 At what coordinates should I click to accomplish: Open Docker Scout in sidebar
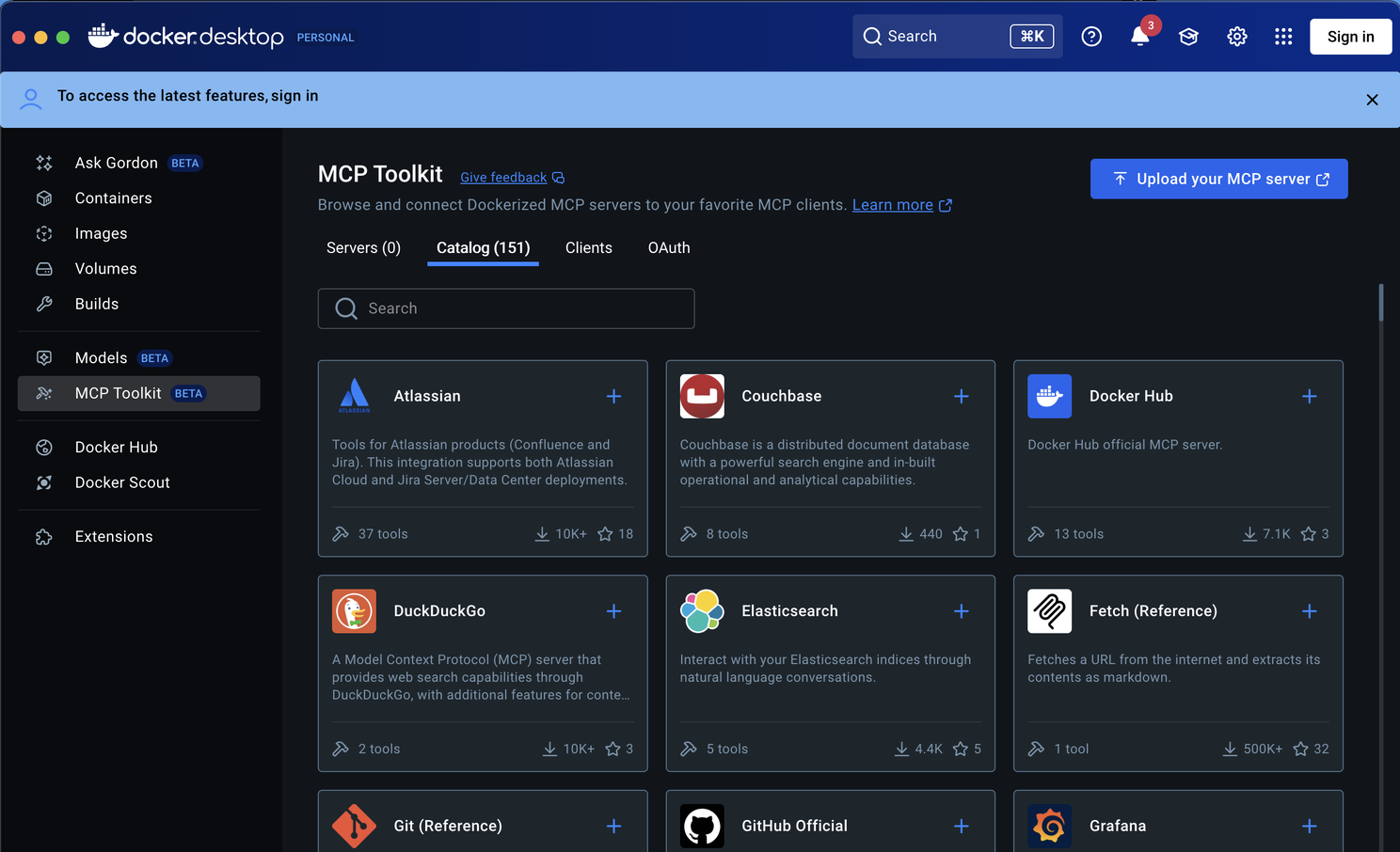coord(139,482)
